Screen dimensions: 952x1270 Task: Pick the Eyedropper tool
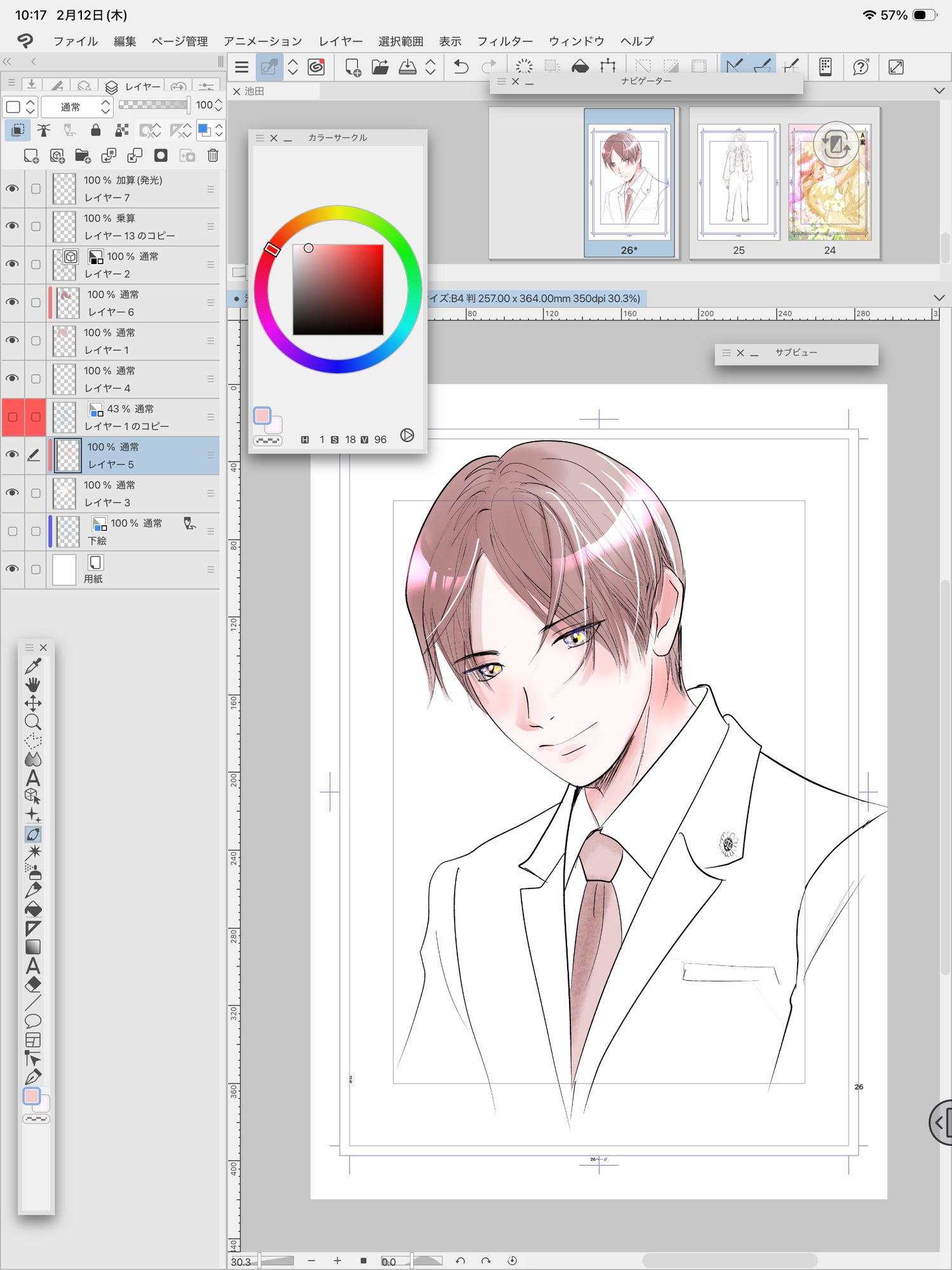33,666
